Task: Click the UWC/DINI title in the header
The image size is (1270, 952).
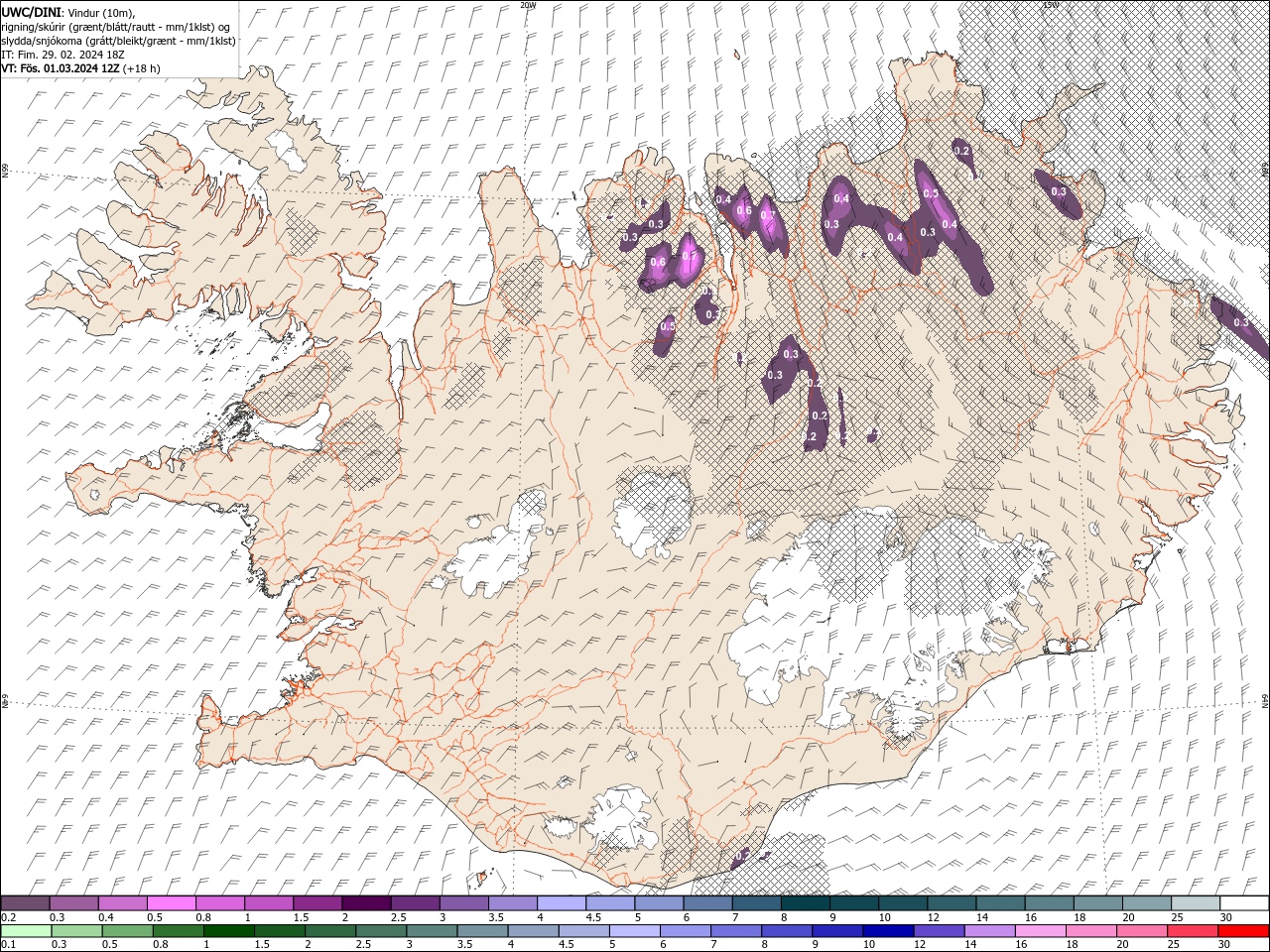Action: [x=33, y=11]
